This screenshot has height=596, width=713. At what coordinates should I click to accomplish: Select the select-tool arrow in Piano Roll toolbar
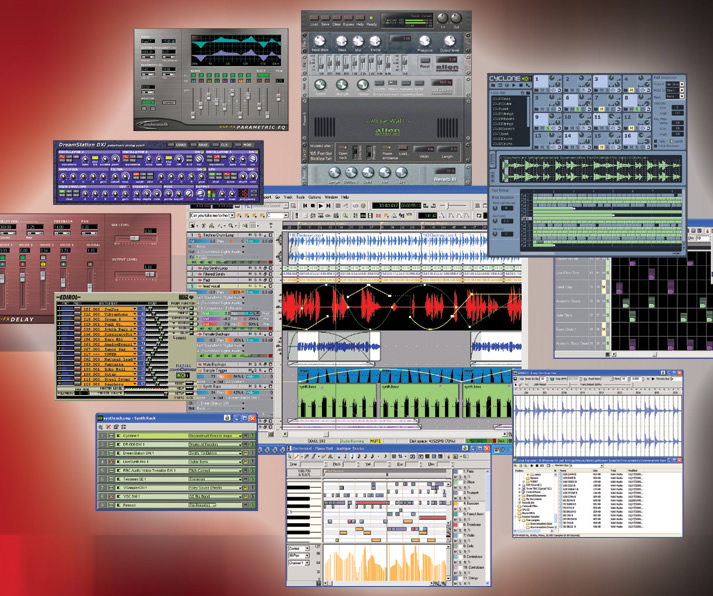click(290, 456)
